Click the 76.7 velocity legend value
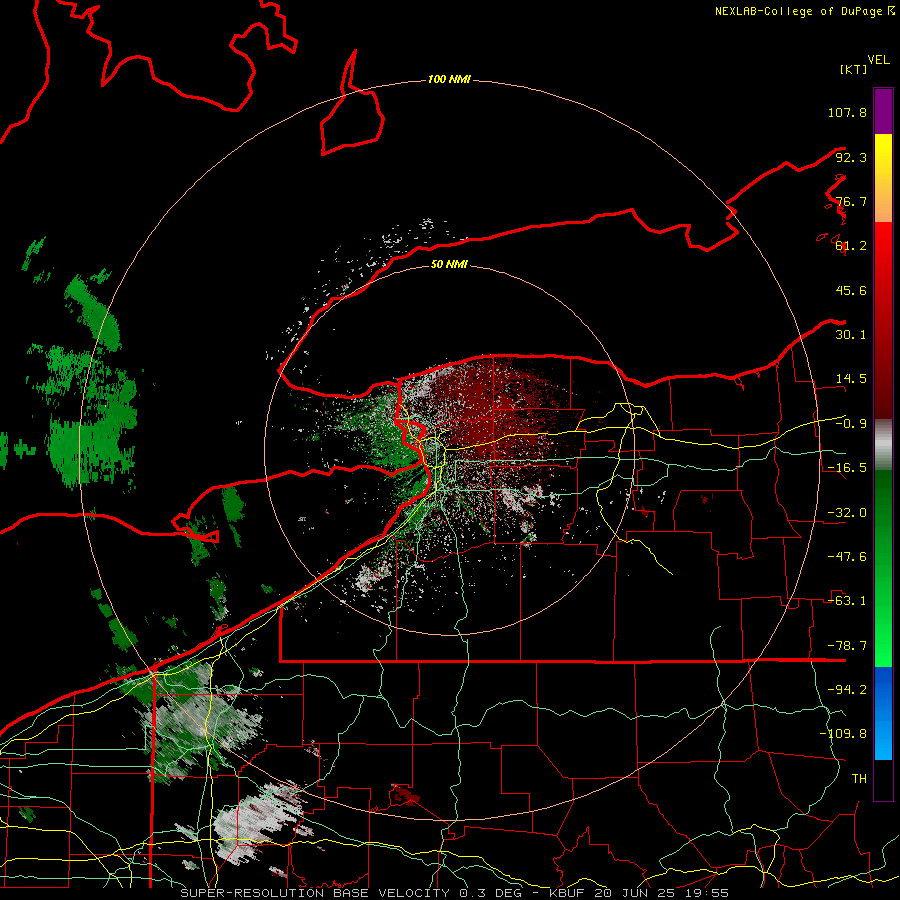Image resolution: width=900 pixels, height=900 pixels. pyautogui.click(x=851, y=201)
